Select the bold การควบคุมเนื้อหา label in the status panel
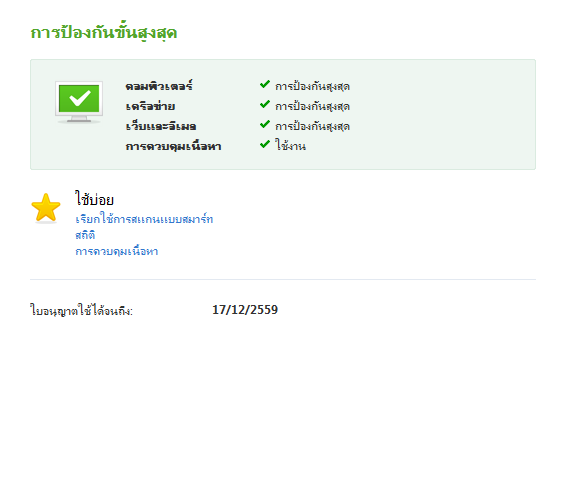The width and height of the screenshot is (566, 490). pos(173,146)
